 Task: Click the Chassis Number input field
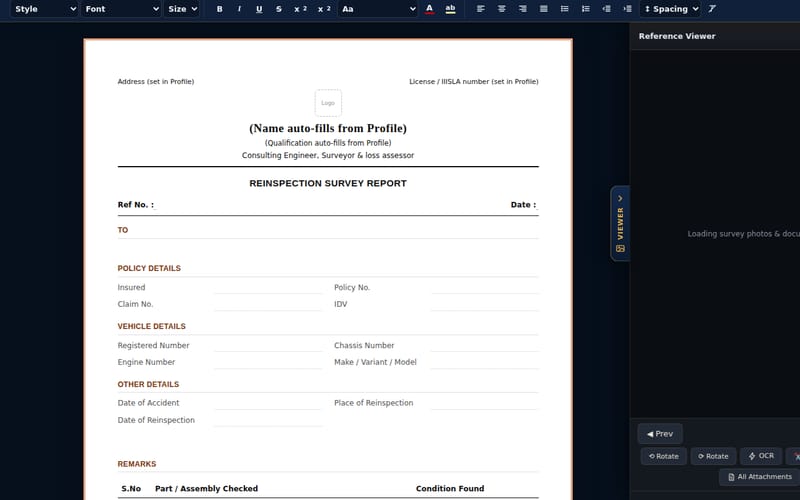click(x=485, y=345)
